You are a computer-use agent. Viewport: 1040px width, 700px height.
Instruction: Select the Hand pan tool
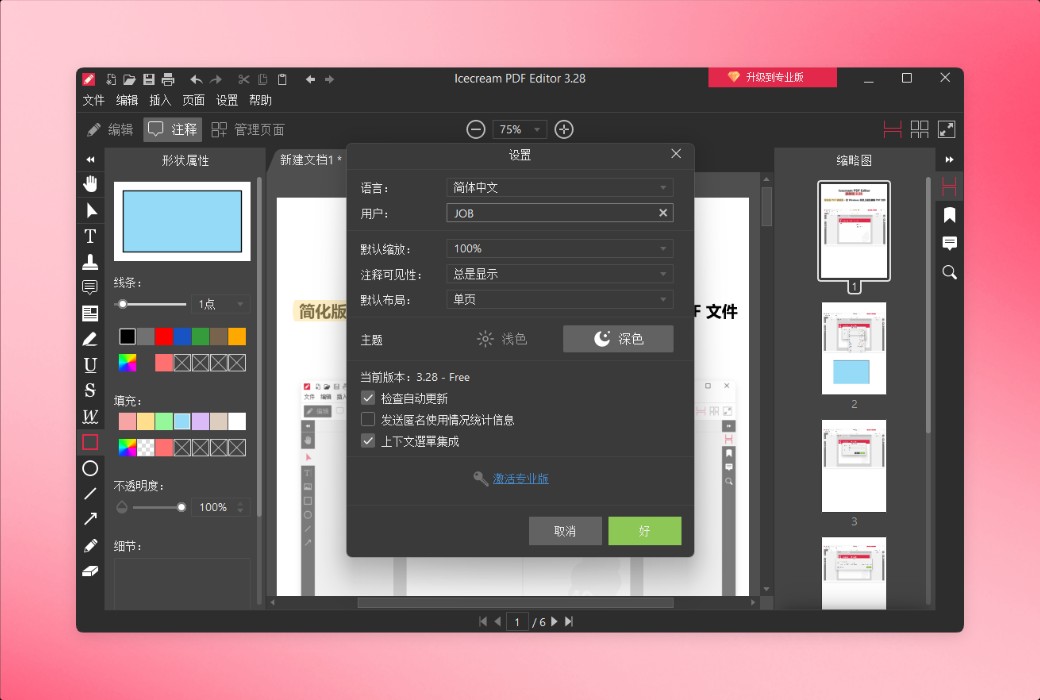tap(90, 183)
